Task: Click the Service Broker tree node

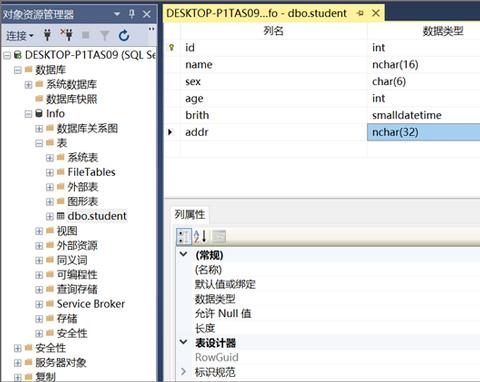Action: (91, 304)
